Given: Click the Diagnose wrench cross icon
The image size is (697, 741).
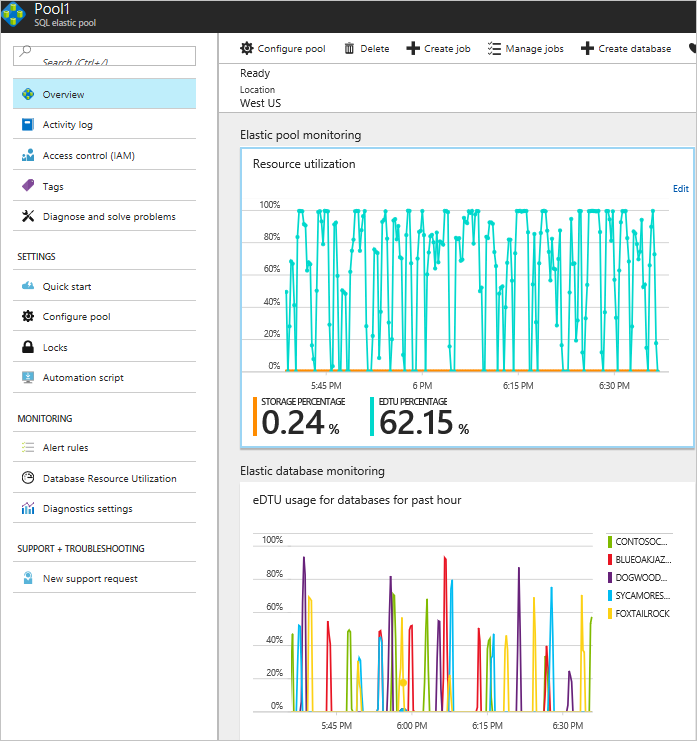Looking at the screenshot, I should point(28,216).
